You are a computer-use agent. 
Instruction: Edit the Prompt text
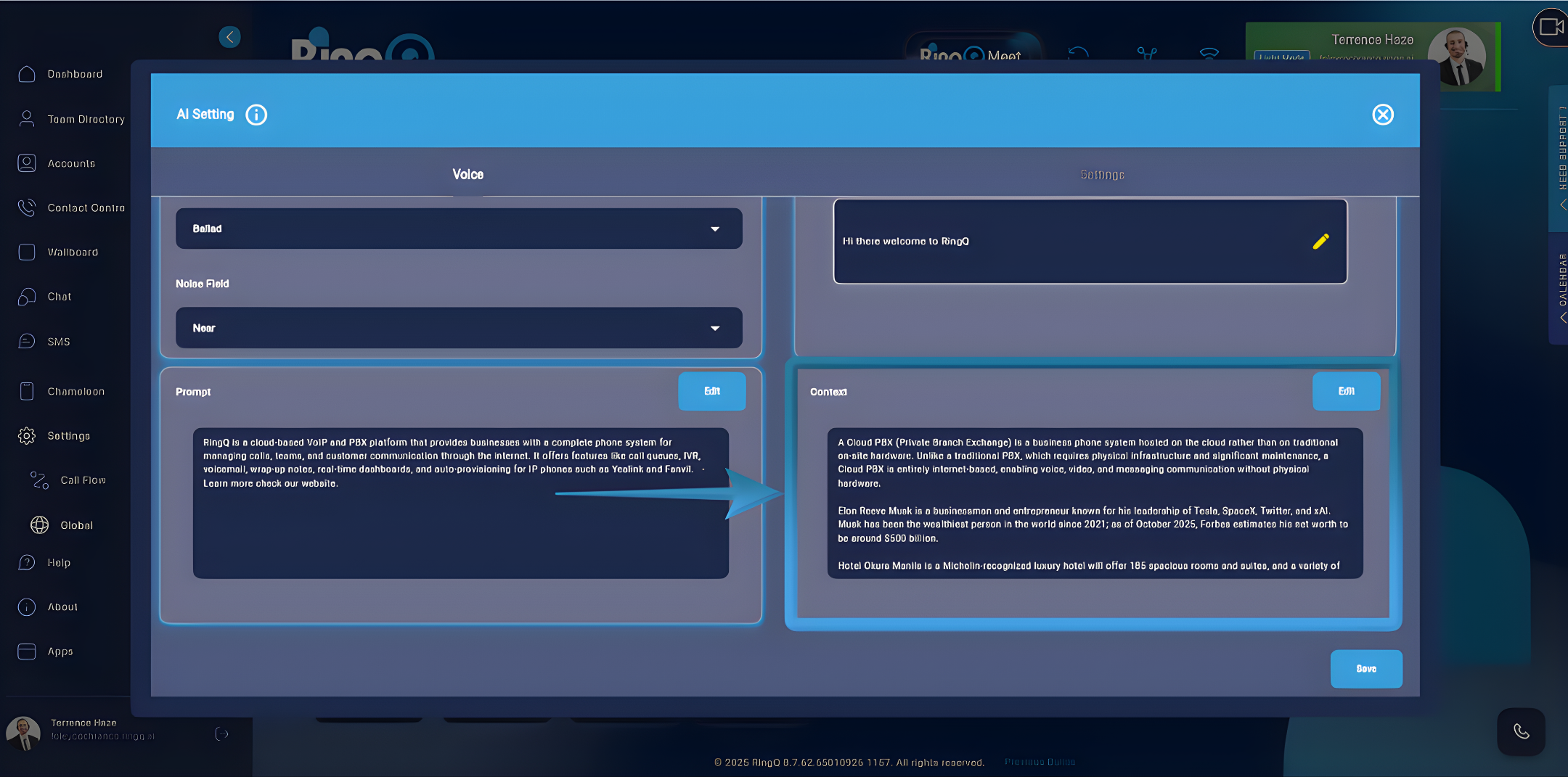(x=711, y=390)
